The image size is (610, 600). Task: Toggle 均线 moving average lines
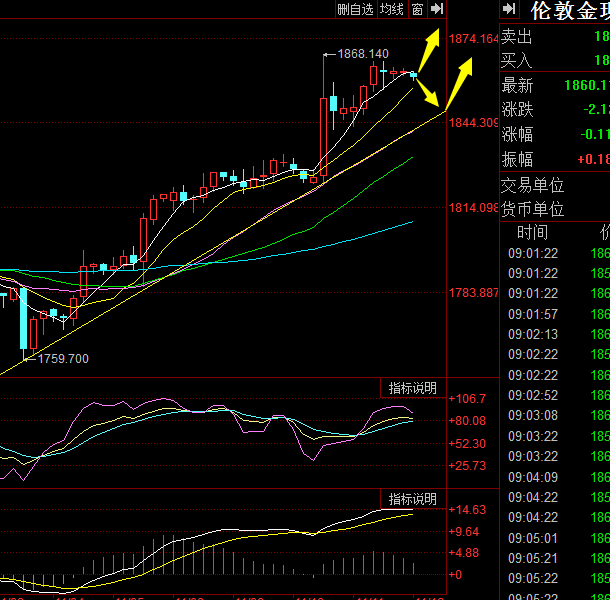tap(391, 9)
